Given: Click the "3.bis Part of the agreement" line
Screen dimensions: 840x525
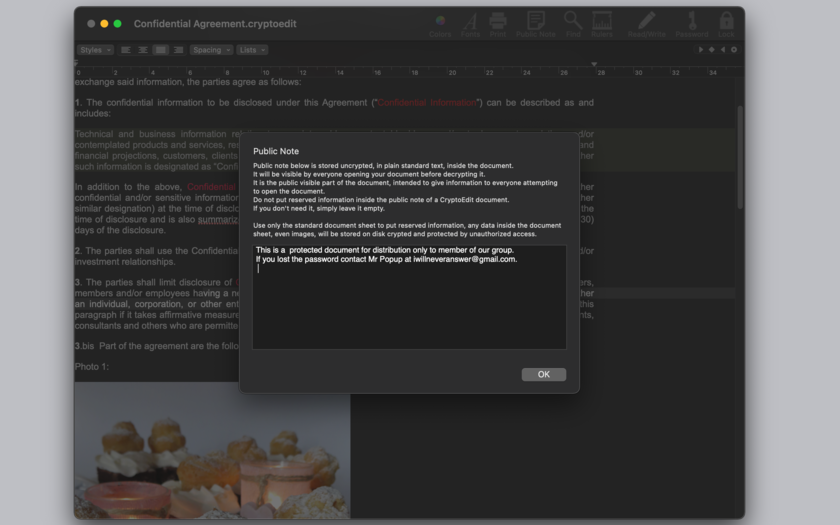Looking at the screenshot, I should [x=156, y=346].
